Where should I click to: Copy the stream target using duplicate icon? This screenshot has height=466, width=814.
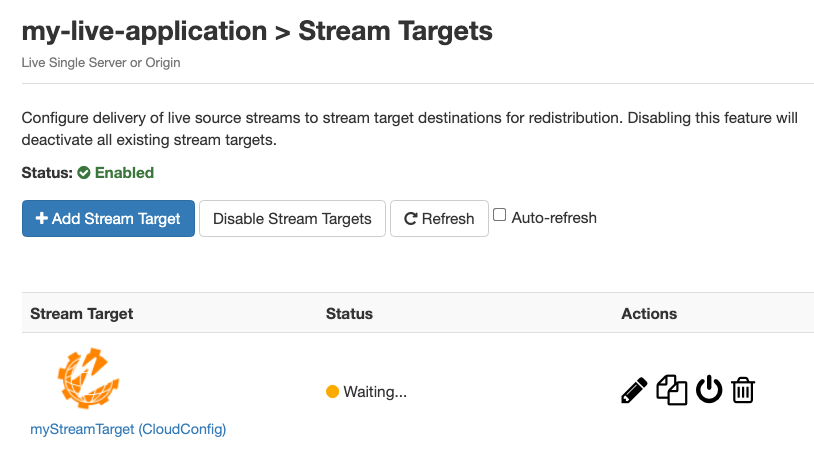(x=671, y=390)
